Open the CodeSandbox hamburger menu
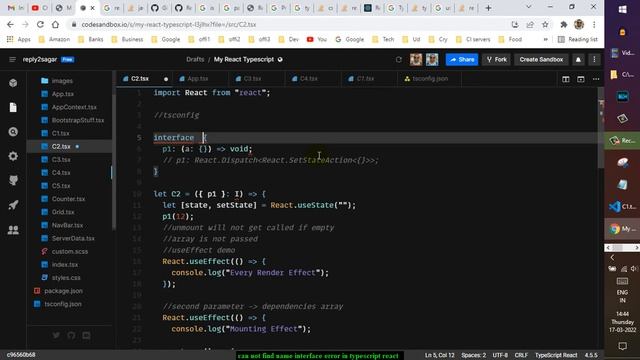Image resolution: width=640 pixels, height=360 pixels. pyautogui.click(x=12, y=60)
